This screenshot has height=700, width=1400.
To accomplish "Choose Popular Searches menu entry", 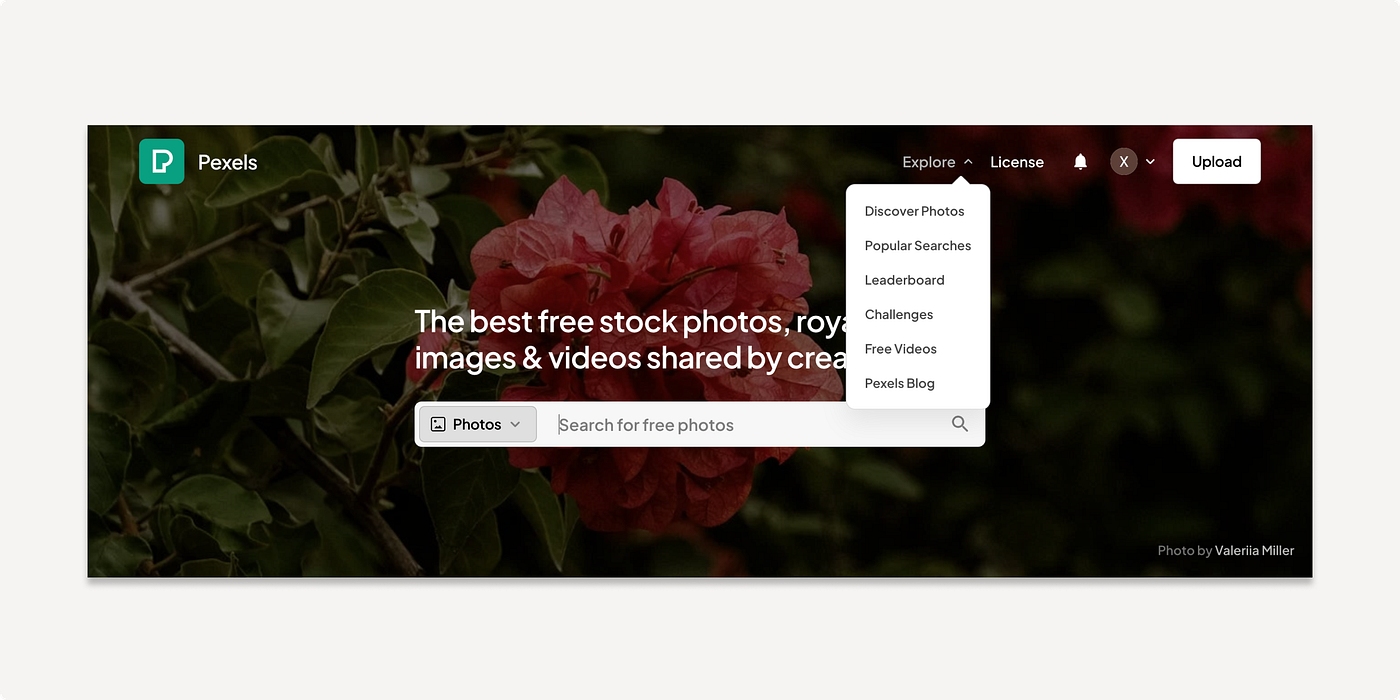I will coord(918,245).
